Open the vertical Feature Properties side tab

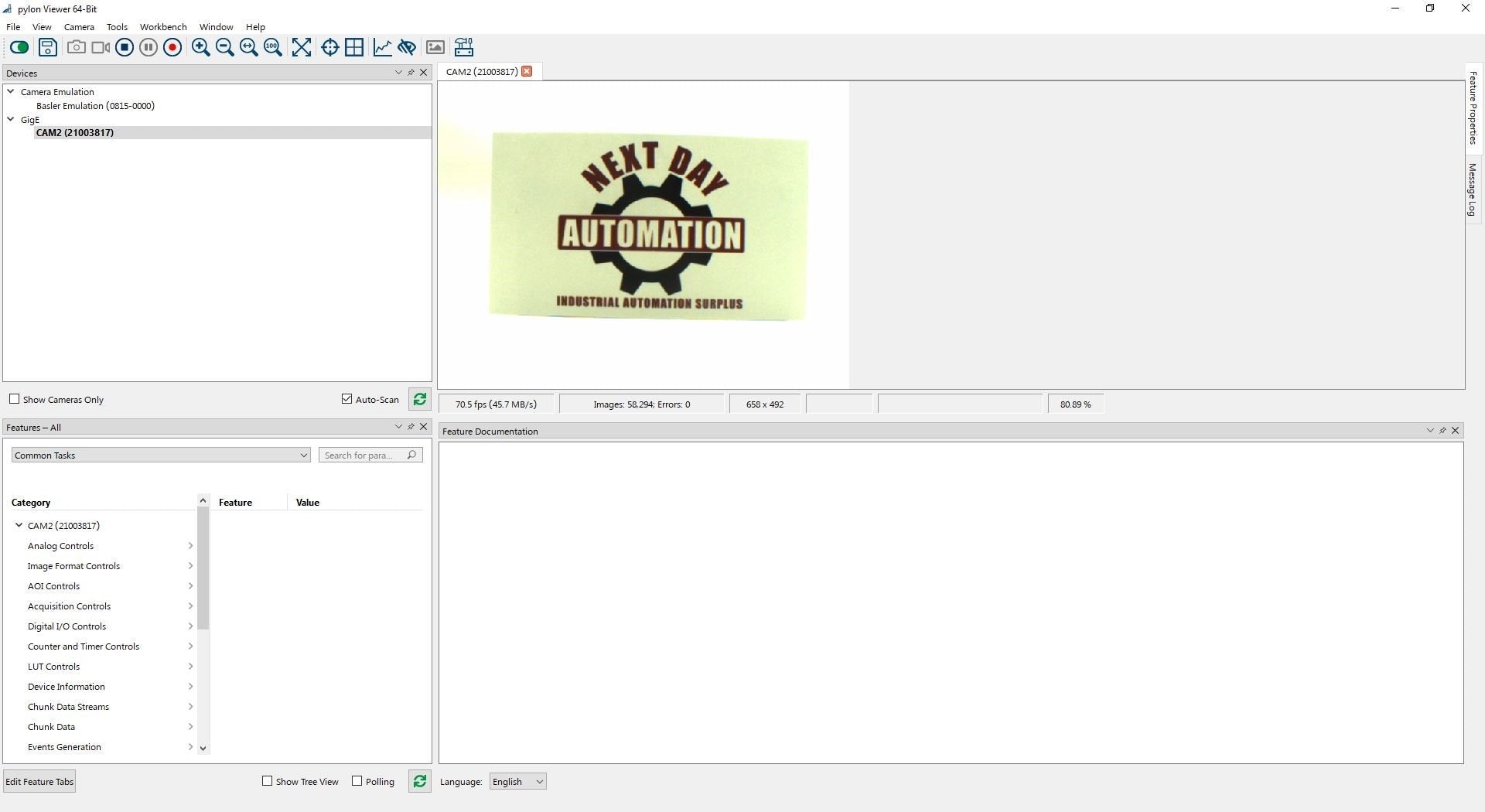1473,108
